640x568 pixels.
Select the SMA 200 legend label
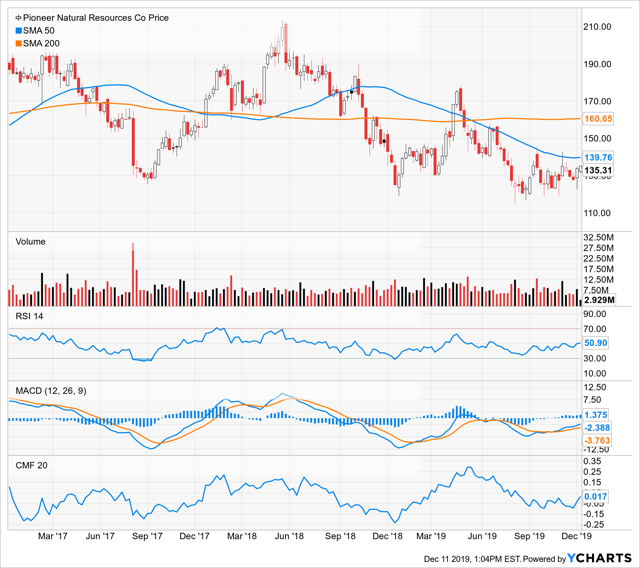click(x=41, y=43)
